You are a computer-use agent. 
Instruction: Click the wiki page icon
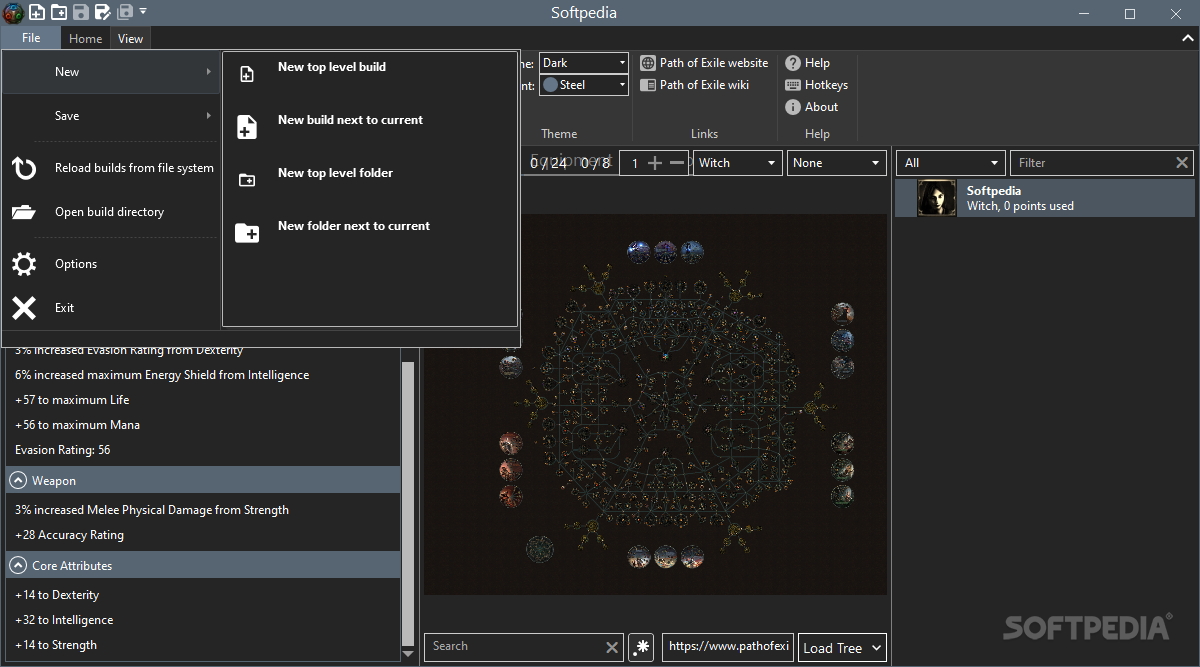(648, 85)
